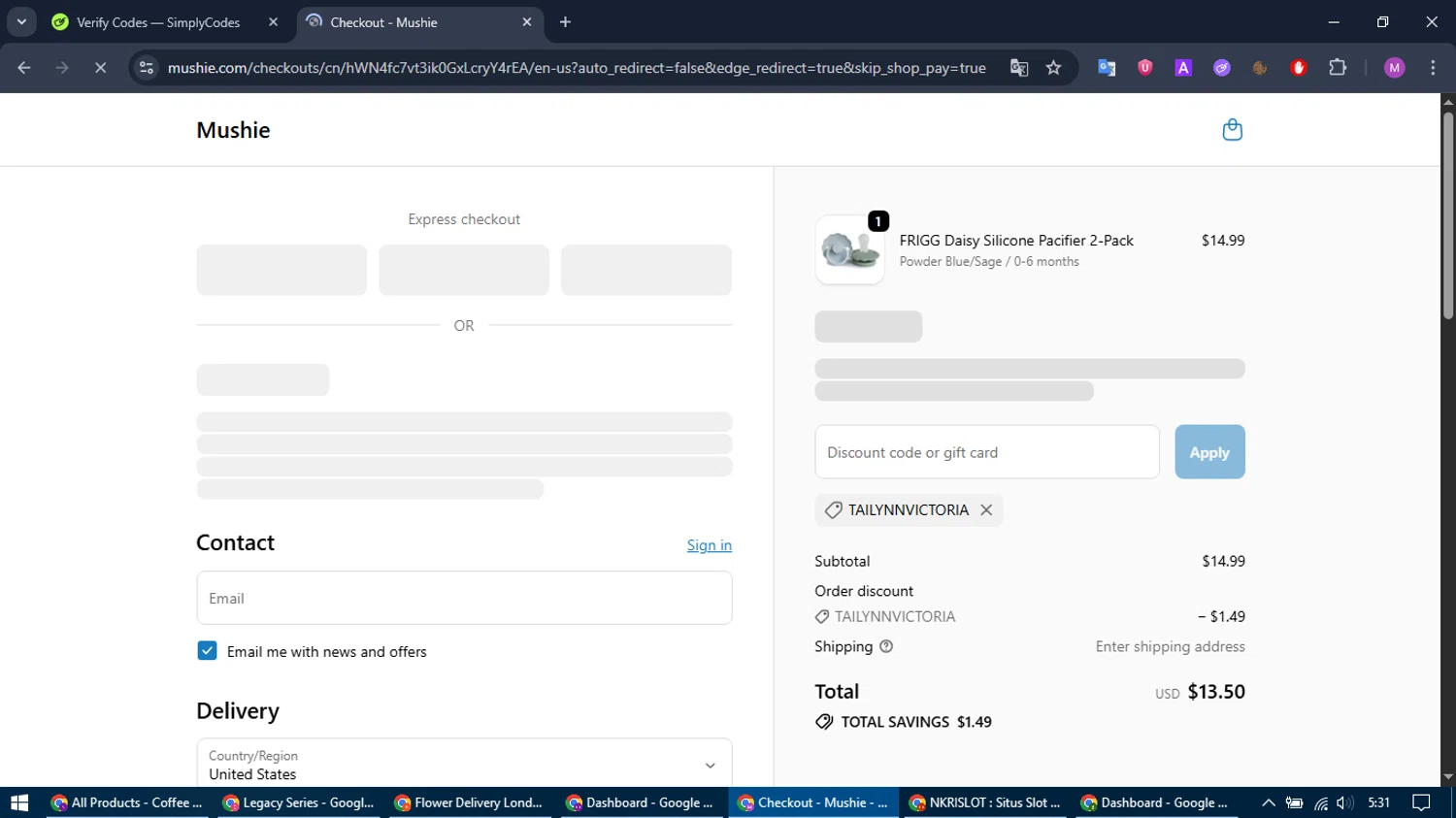Open the purple letter A extension icon
The height and width of the screenshot is (818, 1456).
tap(1183, 68)
